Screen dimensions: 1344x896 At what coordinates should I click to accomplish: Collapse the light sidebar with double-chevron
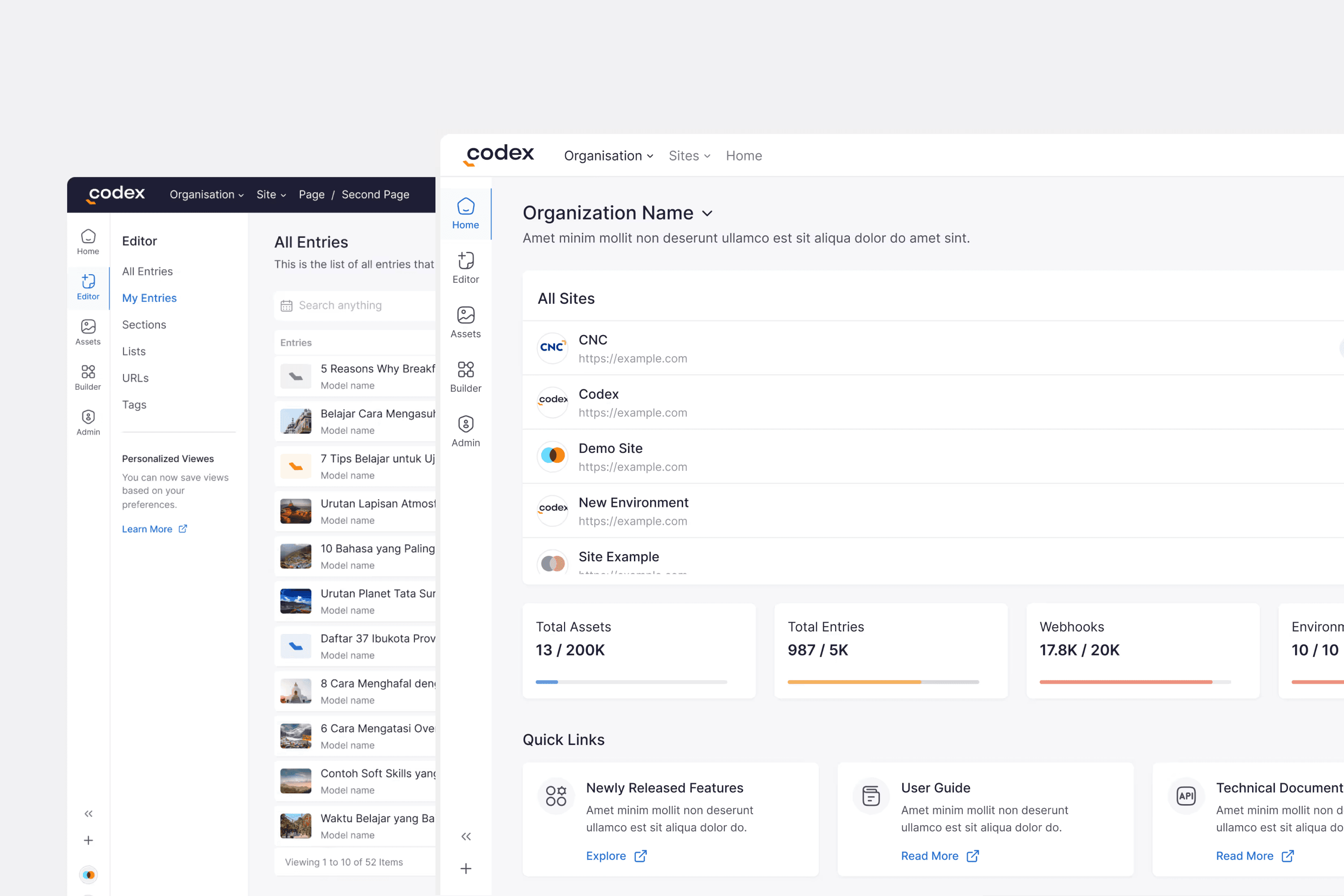tap(466, 836)
